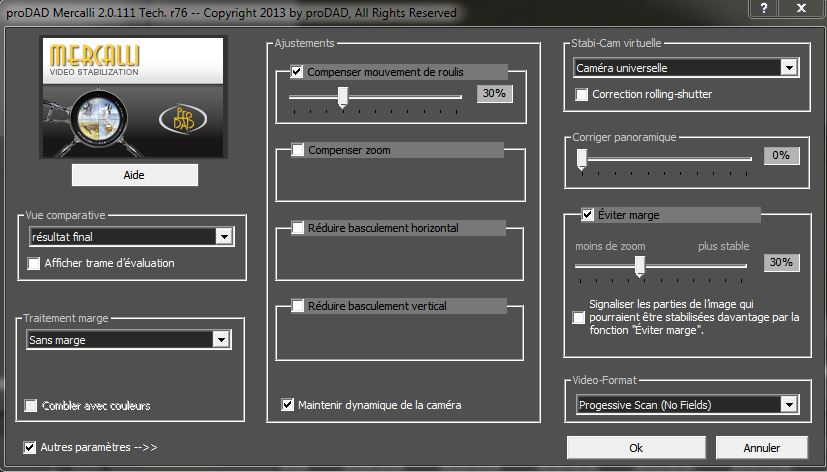Click the 30% roll compensation value field
Image resolution: width=827 pixels, height=472 pixels.
point(495,93)
